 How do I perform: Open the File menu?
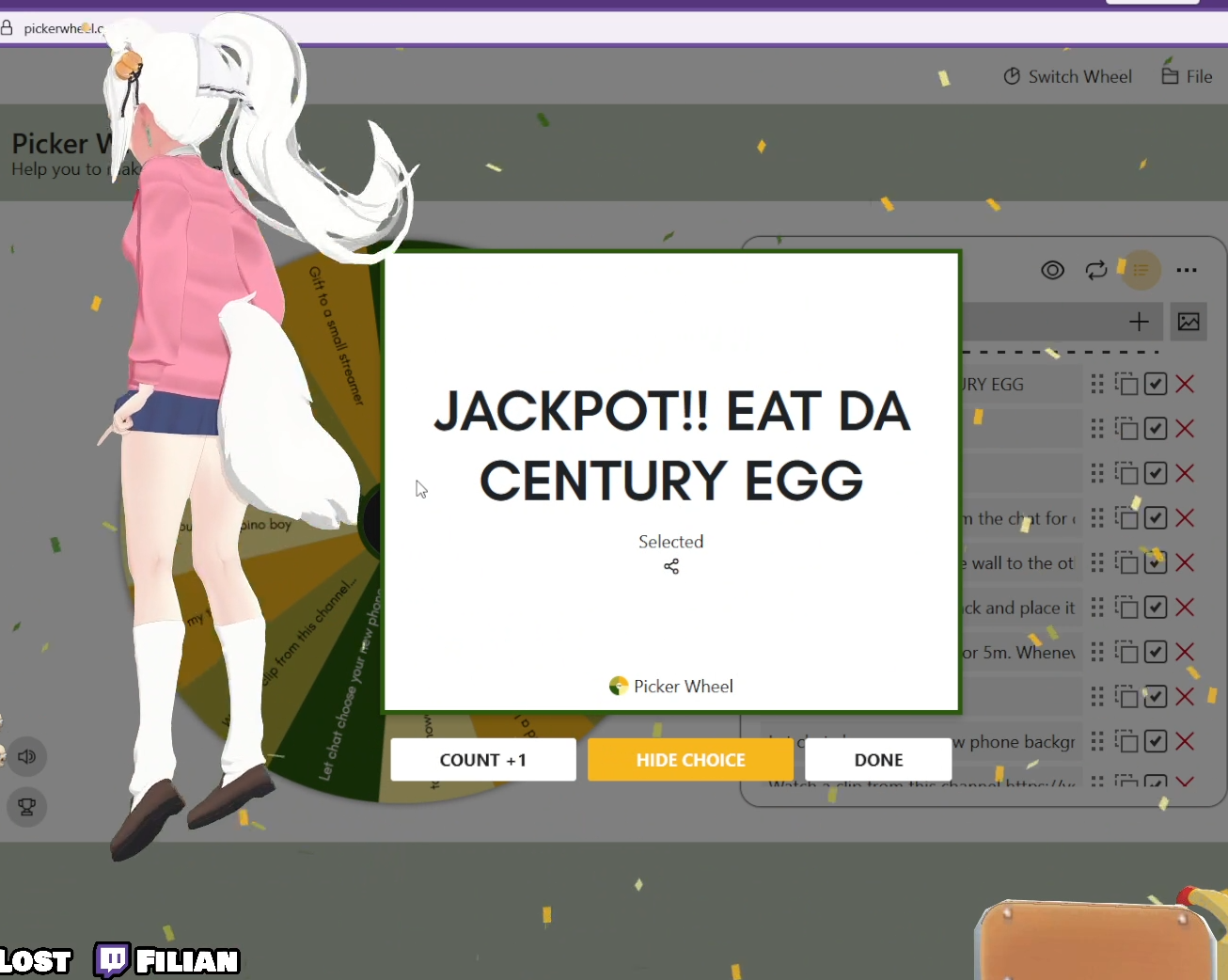pos(1187,76)
